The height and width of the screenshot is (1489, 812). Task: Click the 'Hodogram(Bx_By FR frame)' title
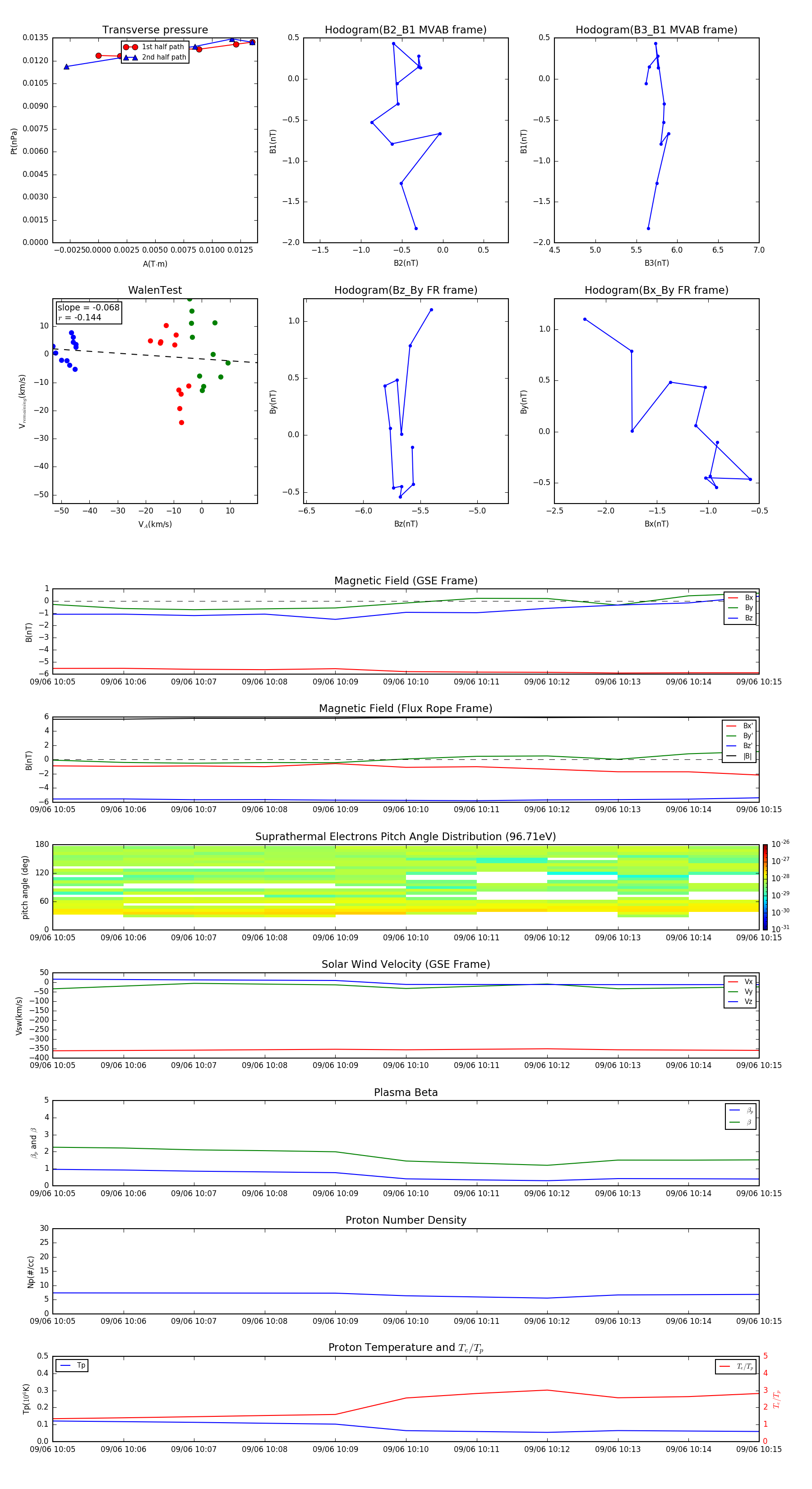pyautogui.click(x=656, y=290)
